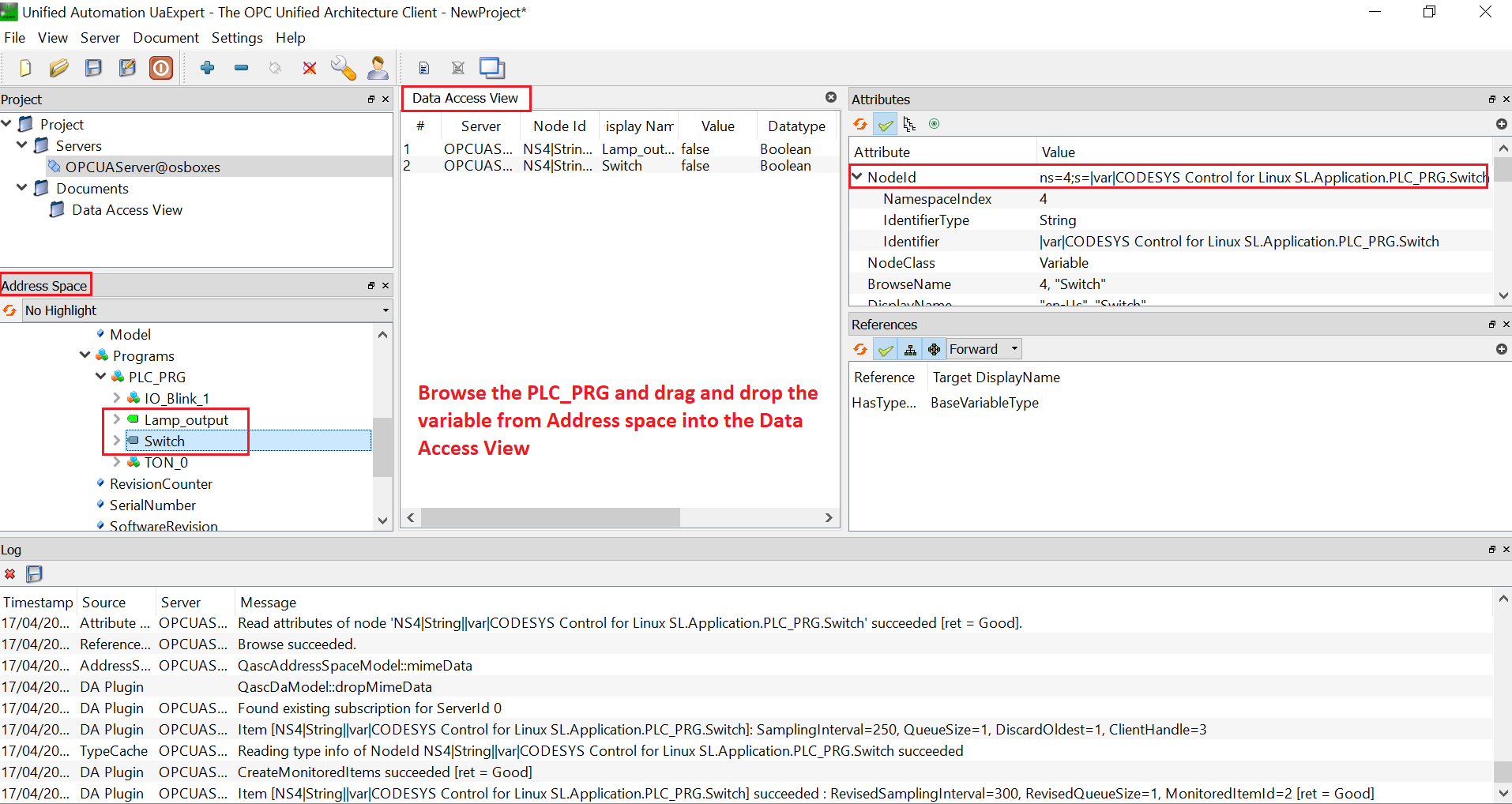Collapse the PLC_PRG node
This screenshot has width=1512, height=804.
pos(101,376)
